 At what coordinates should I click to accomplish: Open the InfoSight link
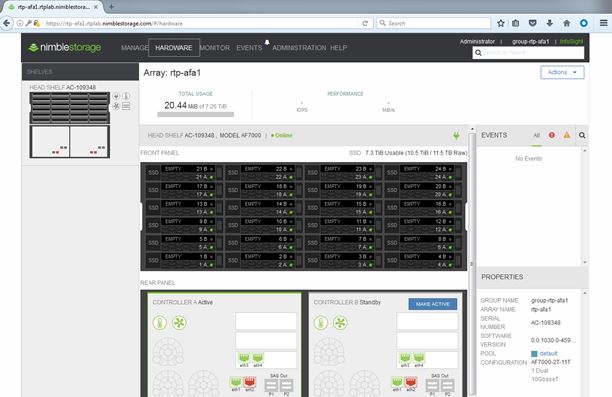(x=571, y=41)
